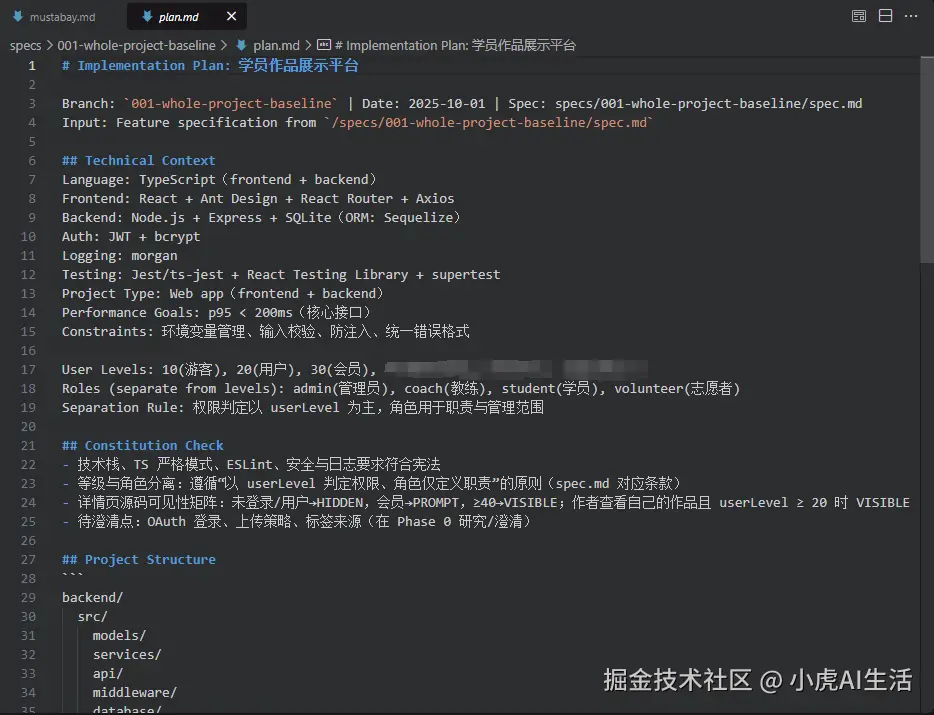Click the '001-whole-project-baseline' branch code text
Screen dimensions: 934x715
(x=231, y=104)
